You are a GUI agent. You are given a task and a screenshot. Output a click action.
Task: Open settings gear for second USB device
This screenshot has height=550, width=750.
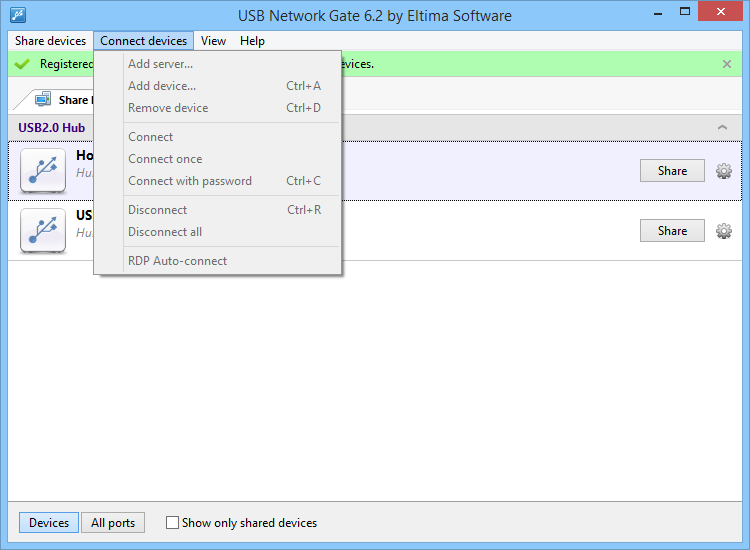724,231
